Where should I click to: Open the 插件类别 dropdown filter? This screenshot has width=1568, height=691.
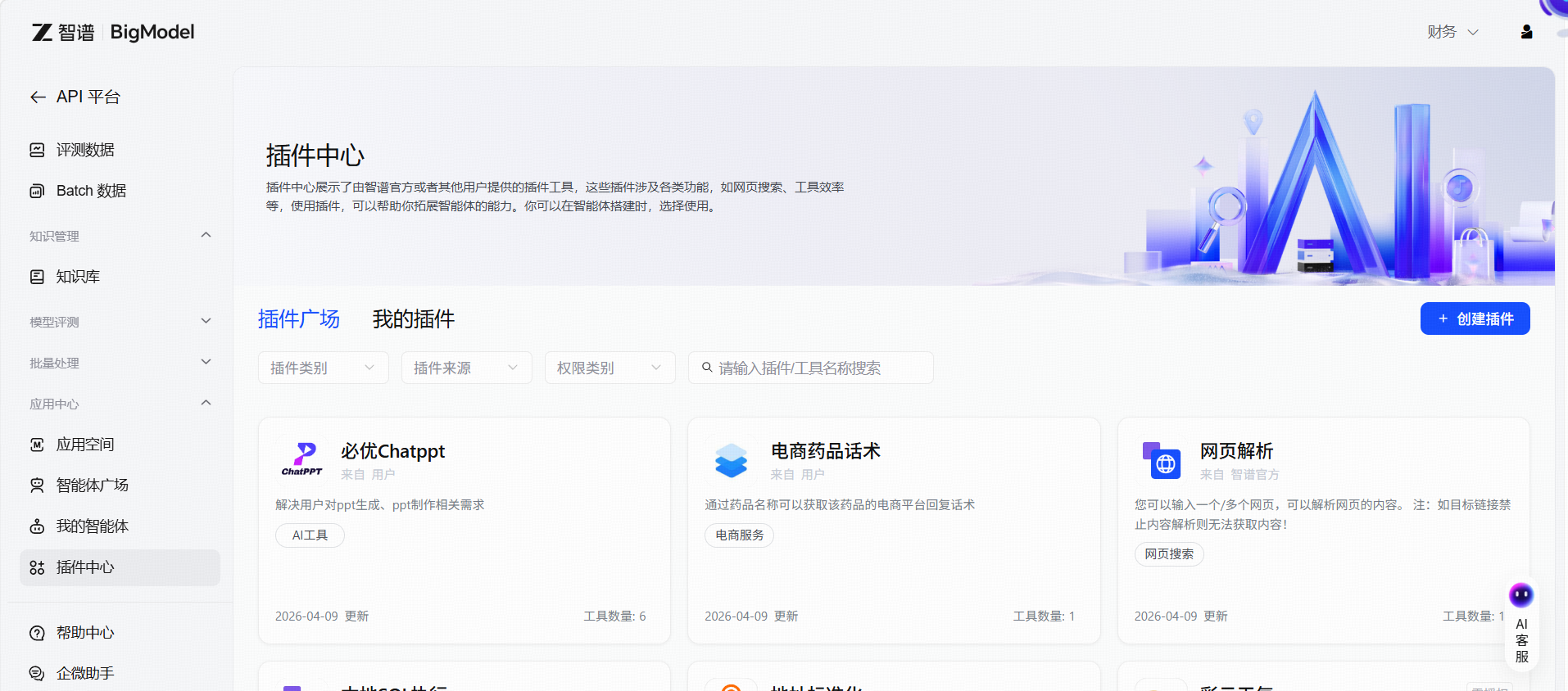pyautogui.click(x=323, y=368)
